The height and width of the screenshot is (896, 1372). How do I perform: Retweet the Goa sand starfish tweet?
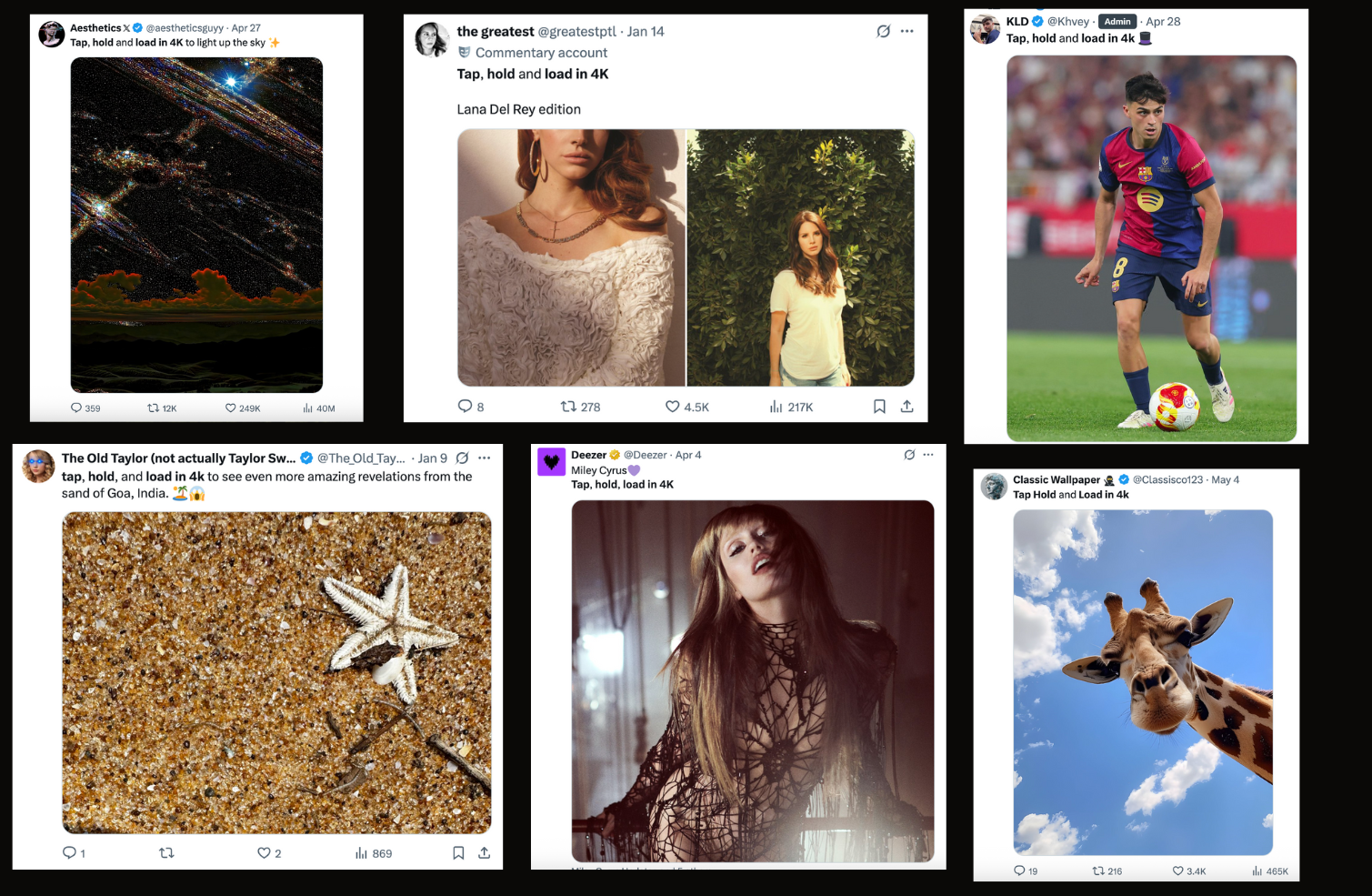pyautogui.click(x=166, y=853)
